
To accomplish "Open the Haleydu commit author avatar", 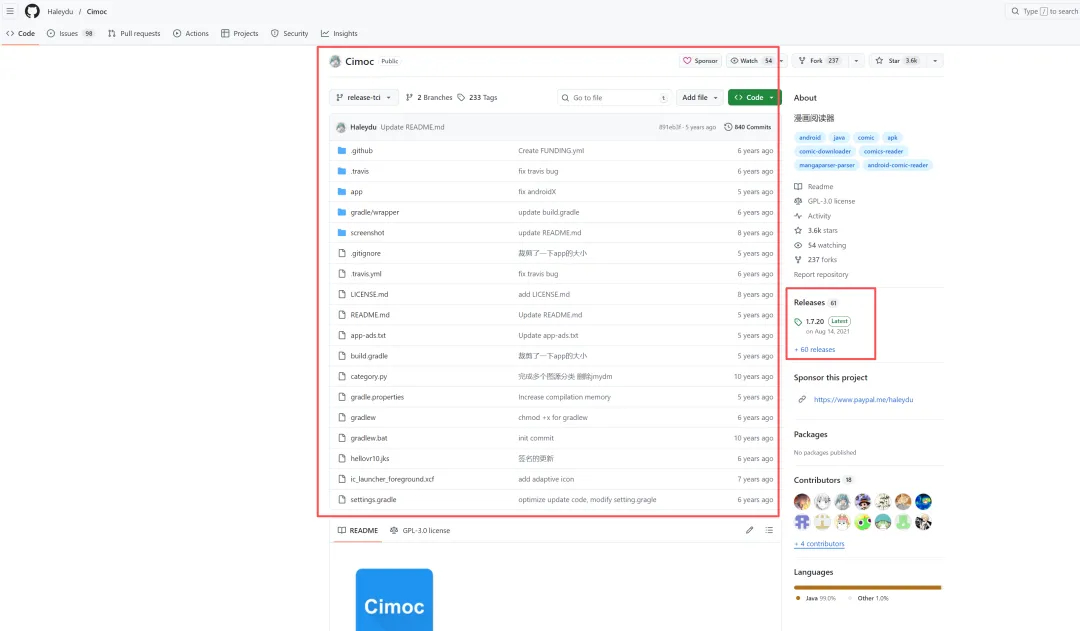I will (x=340, y=127).
